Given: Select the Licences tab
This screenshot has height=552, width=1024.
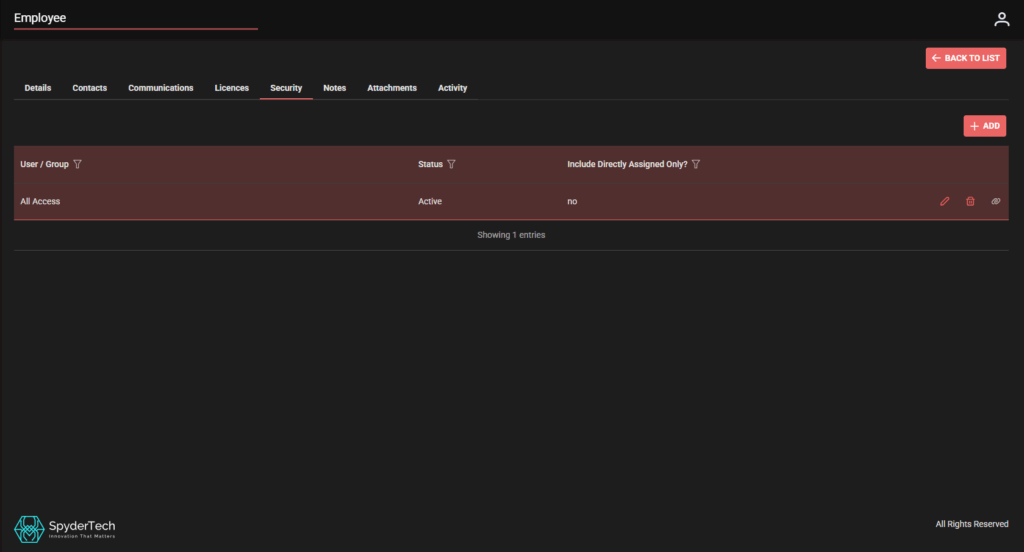Looking at the screenshot, I should coord(232,88).
